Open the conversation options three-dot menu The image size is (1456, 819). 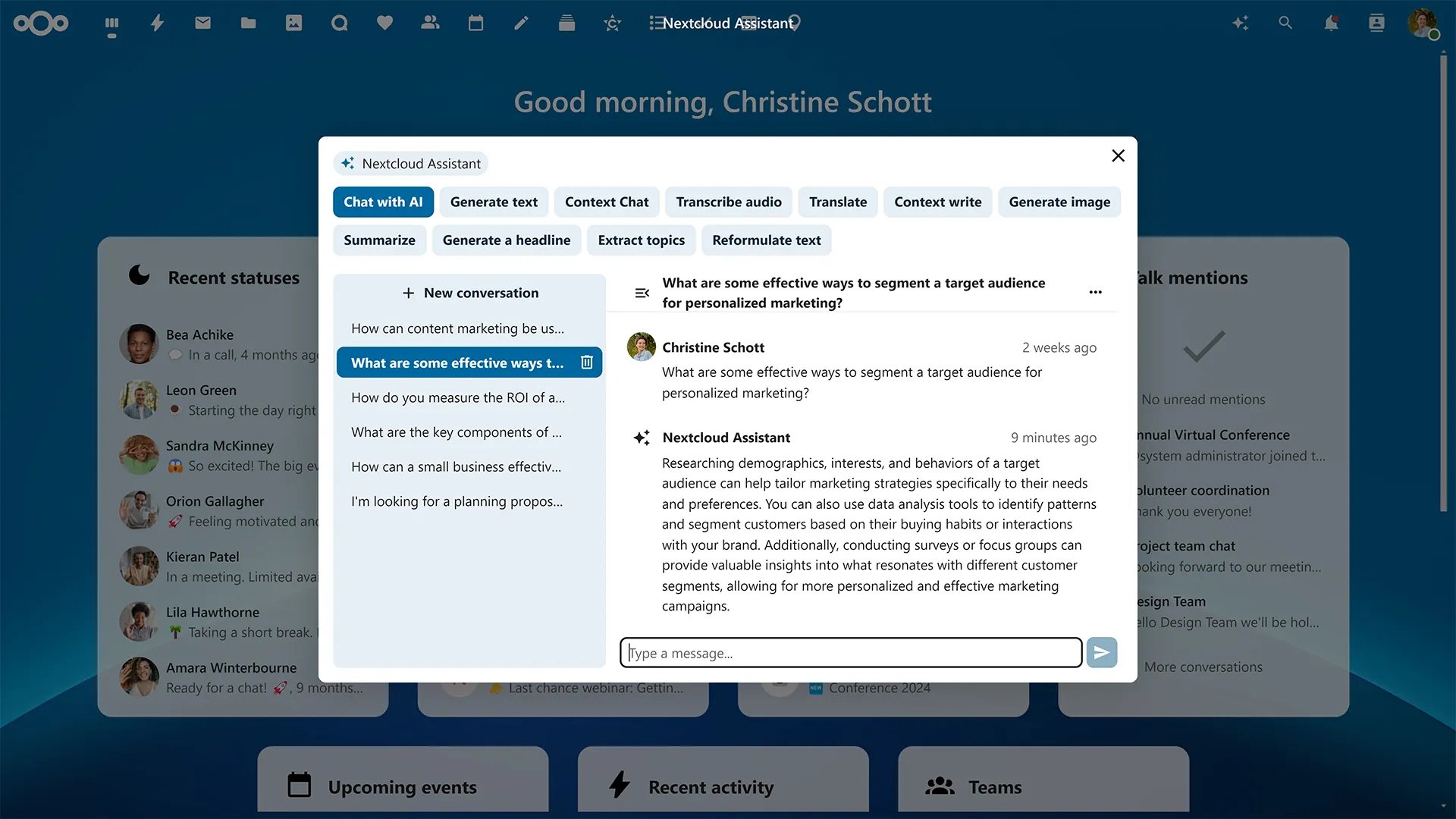pos(1095,292)
